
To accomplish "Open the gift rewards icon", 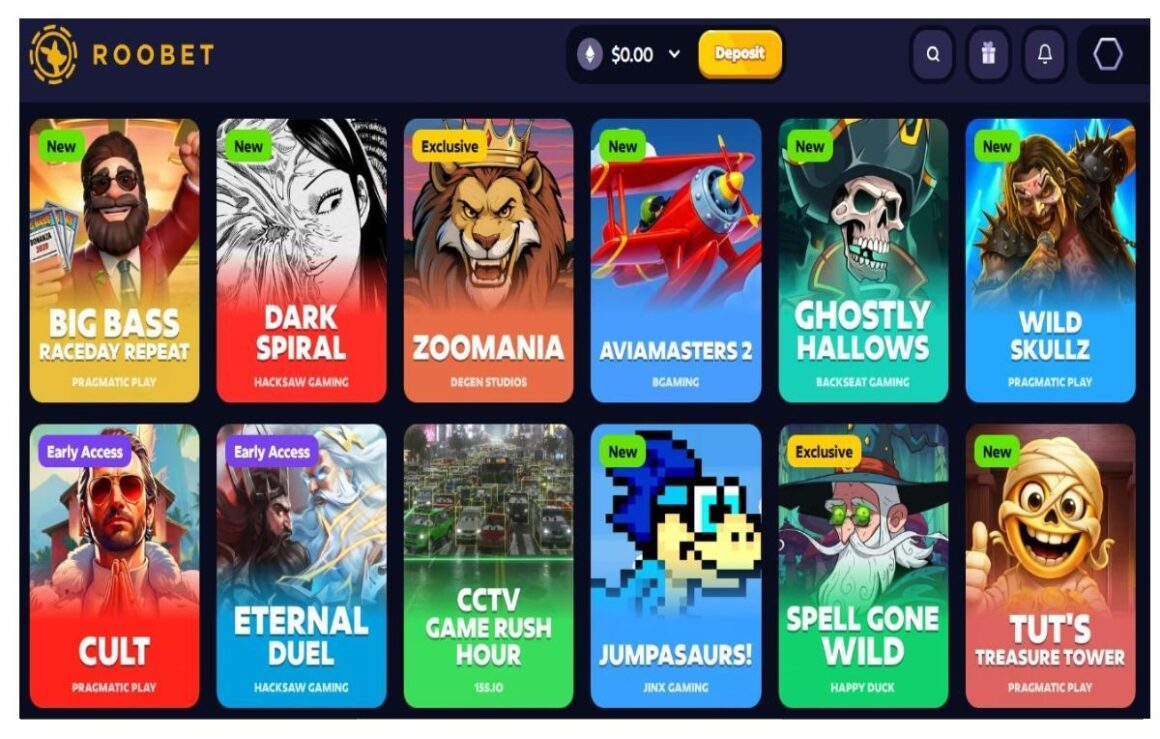I will (988, 54).
